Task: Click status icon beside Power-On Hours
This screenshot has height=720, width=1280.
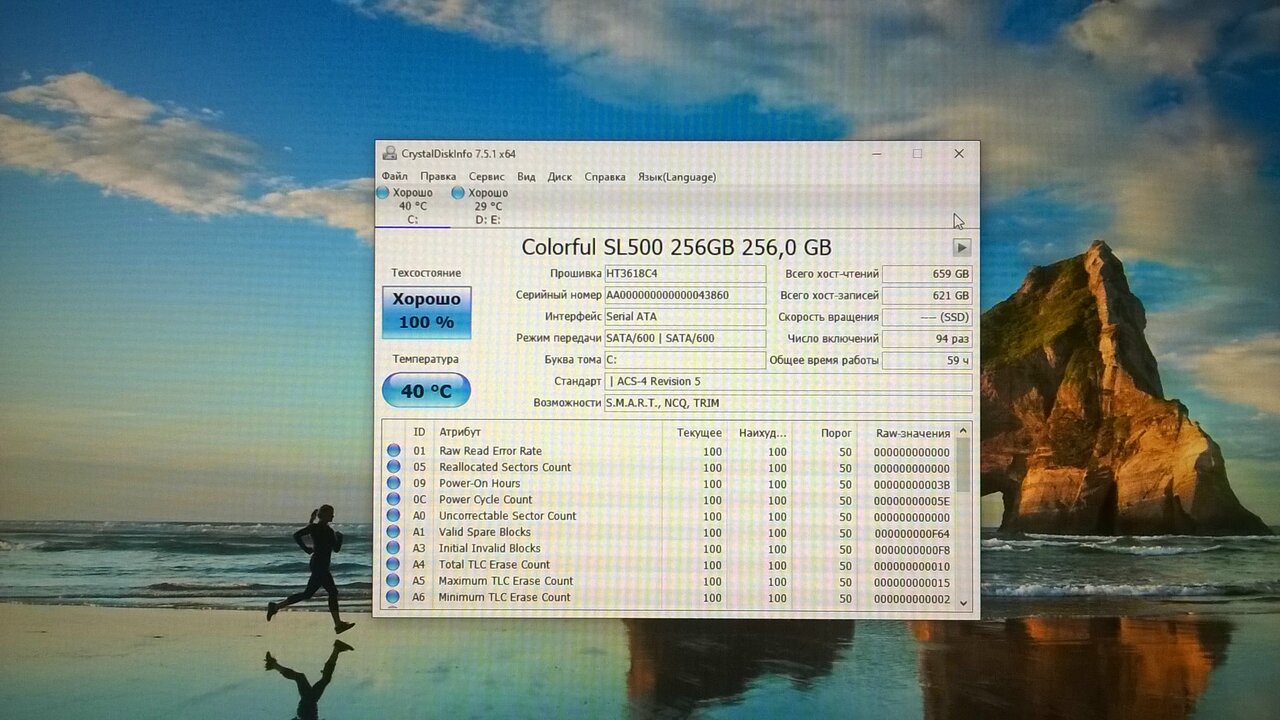Action: (x=394, y=484)
